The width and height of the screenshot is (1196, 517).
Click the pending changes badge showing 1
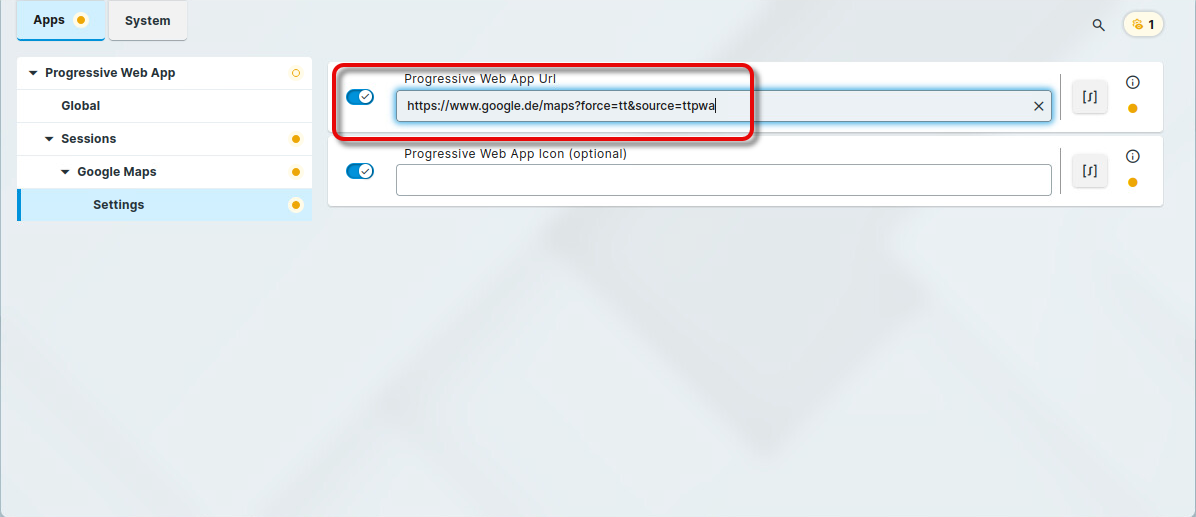1143,24
